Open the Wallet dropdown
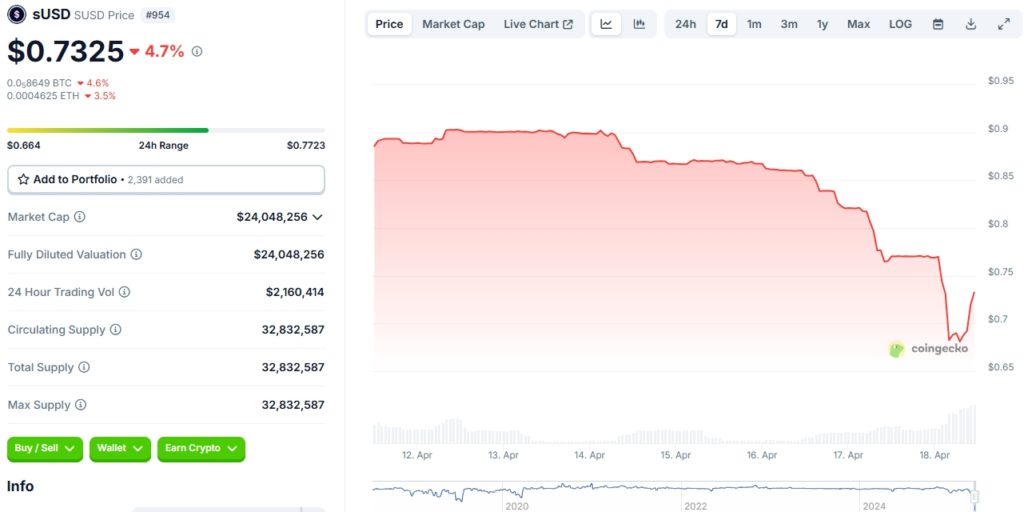 point(120,449)
